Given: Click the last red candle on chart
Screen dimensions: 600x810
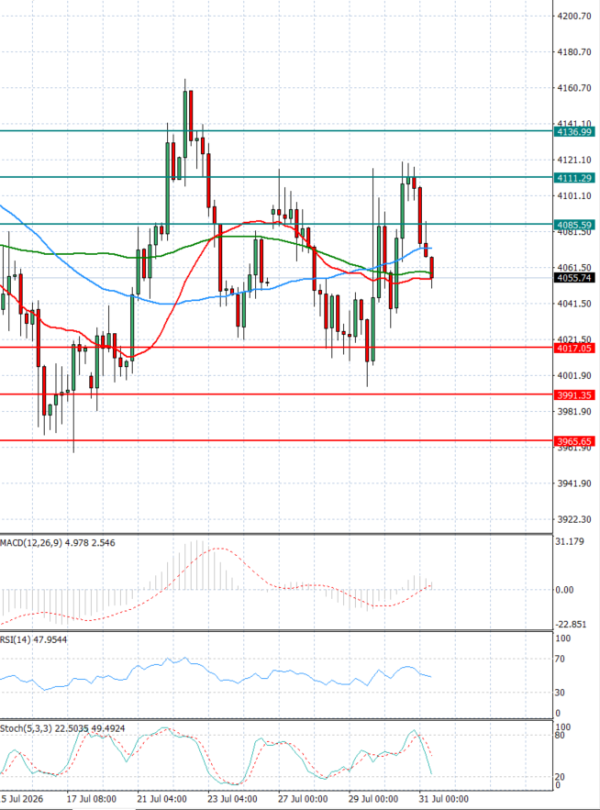Looking at the screenshot, I should [432, 268].
